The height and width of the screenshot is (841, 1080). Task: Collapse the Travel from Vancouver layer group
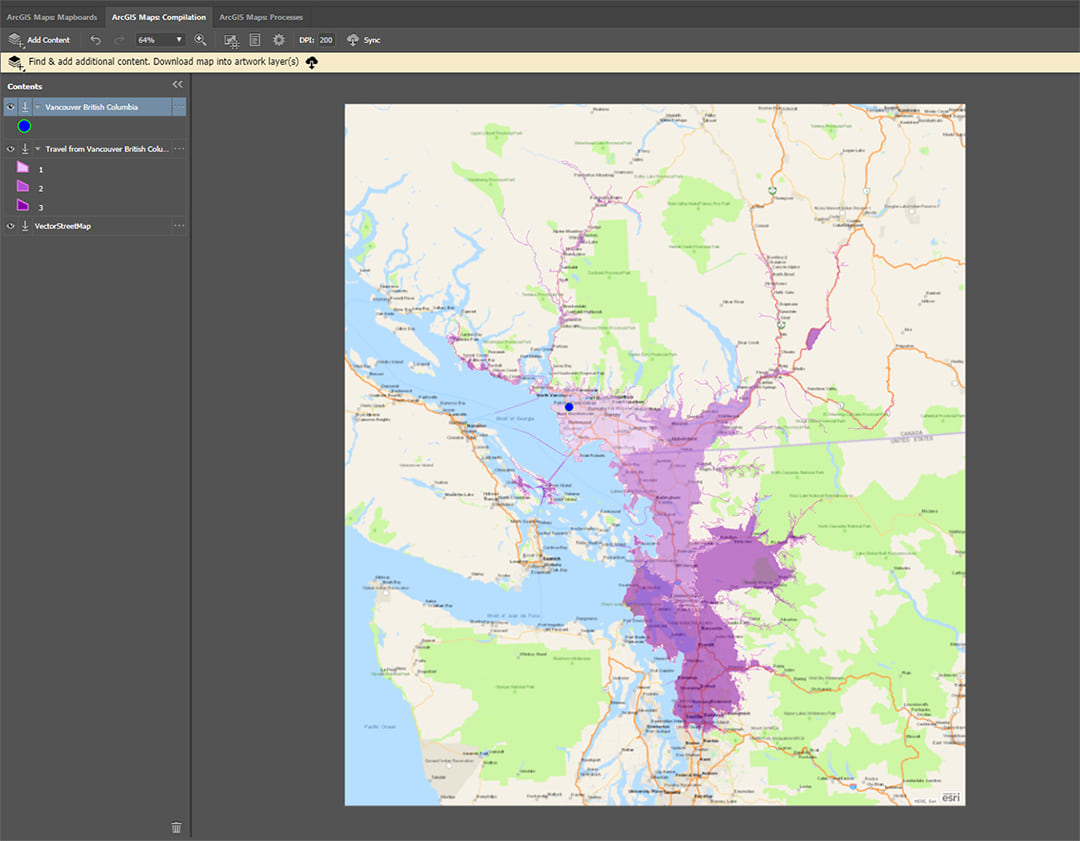[38, 149]
